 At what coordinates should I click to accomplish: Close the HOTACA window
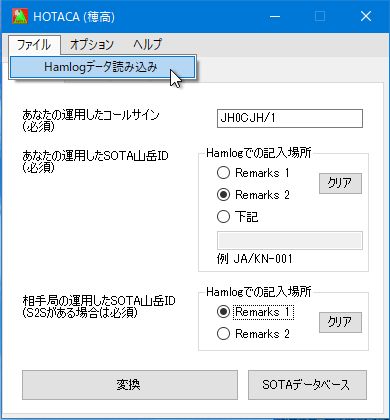tap(366, 16)
